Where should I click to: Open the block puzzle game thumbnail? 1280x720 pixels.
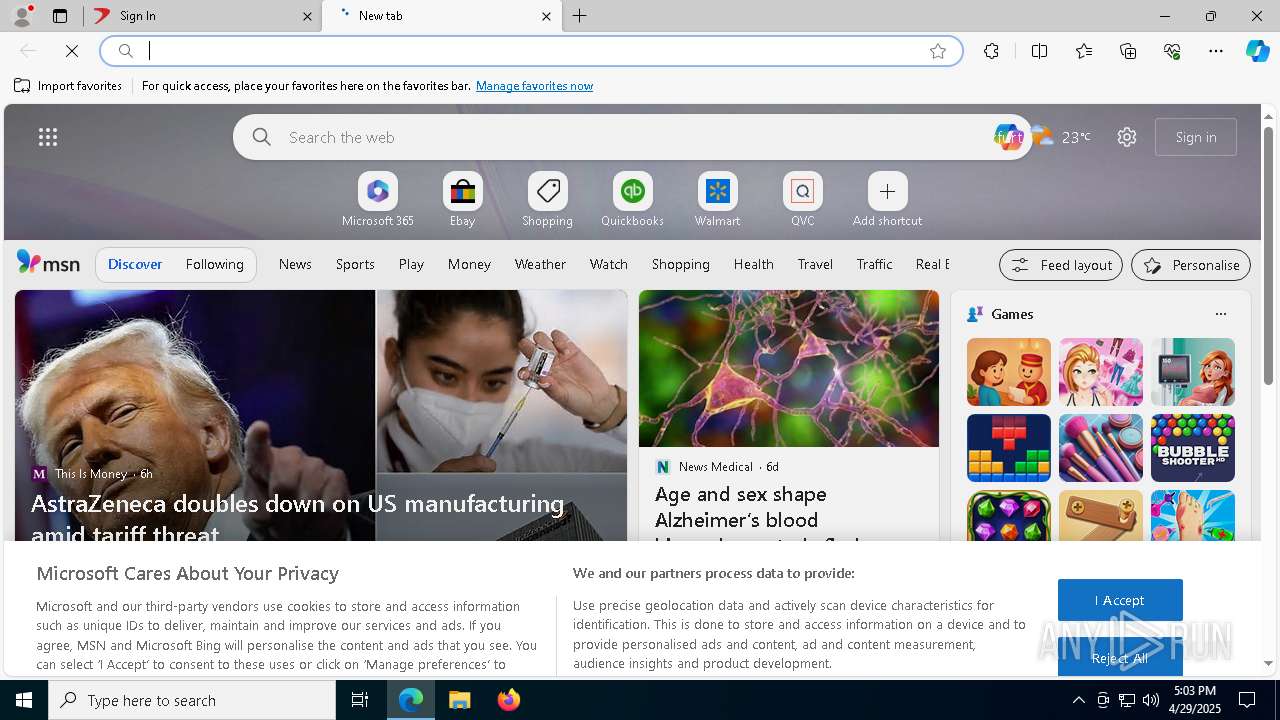click(1009, 448)
